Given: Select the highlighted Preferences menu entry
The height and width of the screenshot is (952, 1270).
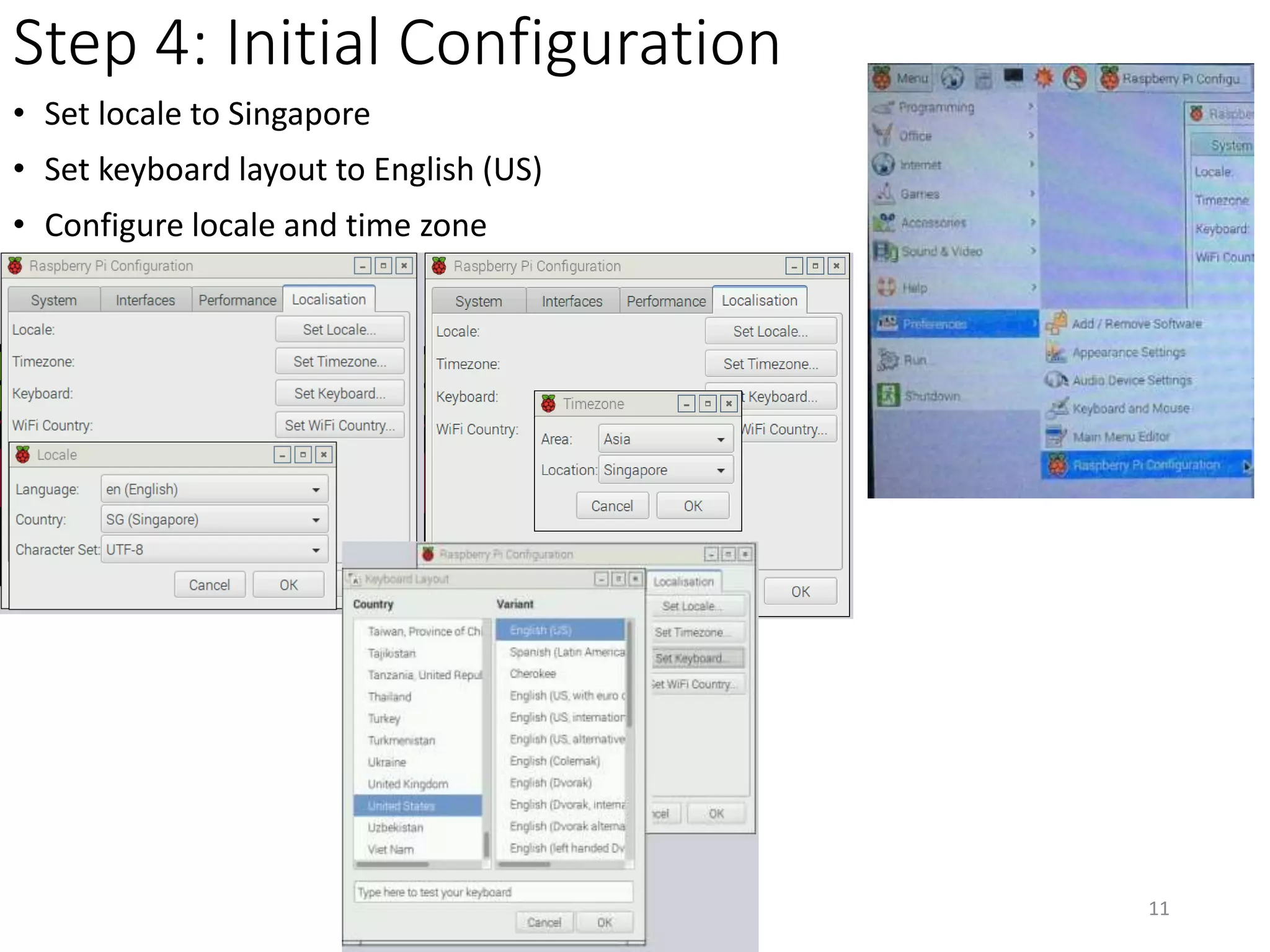Looking at the screenshot, I should [x=954, y=324].
